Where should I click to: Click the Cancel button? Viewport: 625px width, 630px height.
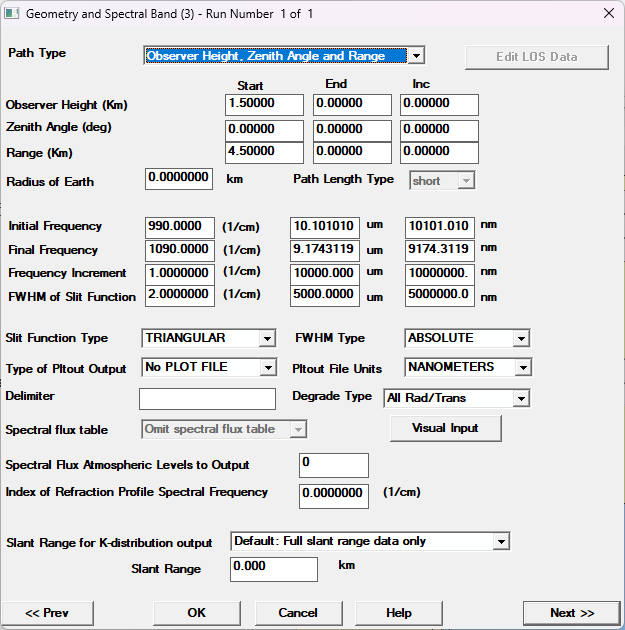(x=298, y=613)
